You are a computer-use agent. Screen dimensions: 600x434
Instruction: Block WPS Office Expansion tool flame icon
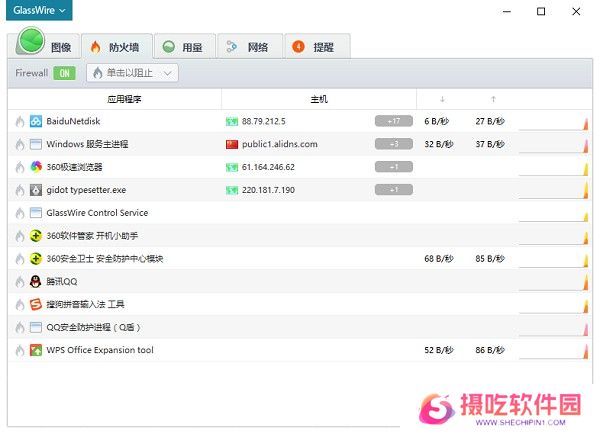coord(20,351)
